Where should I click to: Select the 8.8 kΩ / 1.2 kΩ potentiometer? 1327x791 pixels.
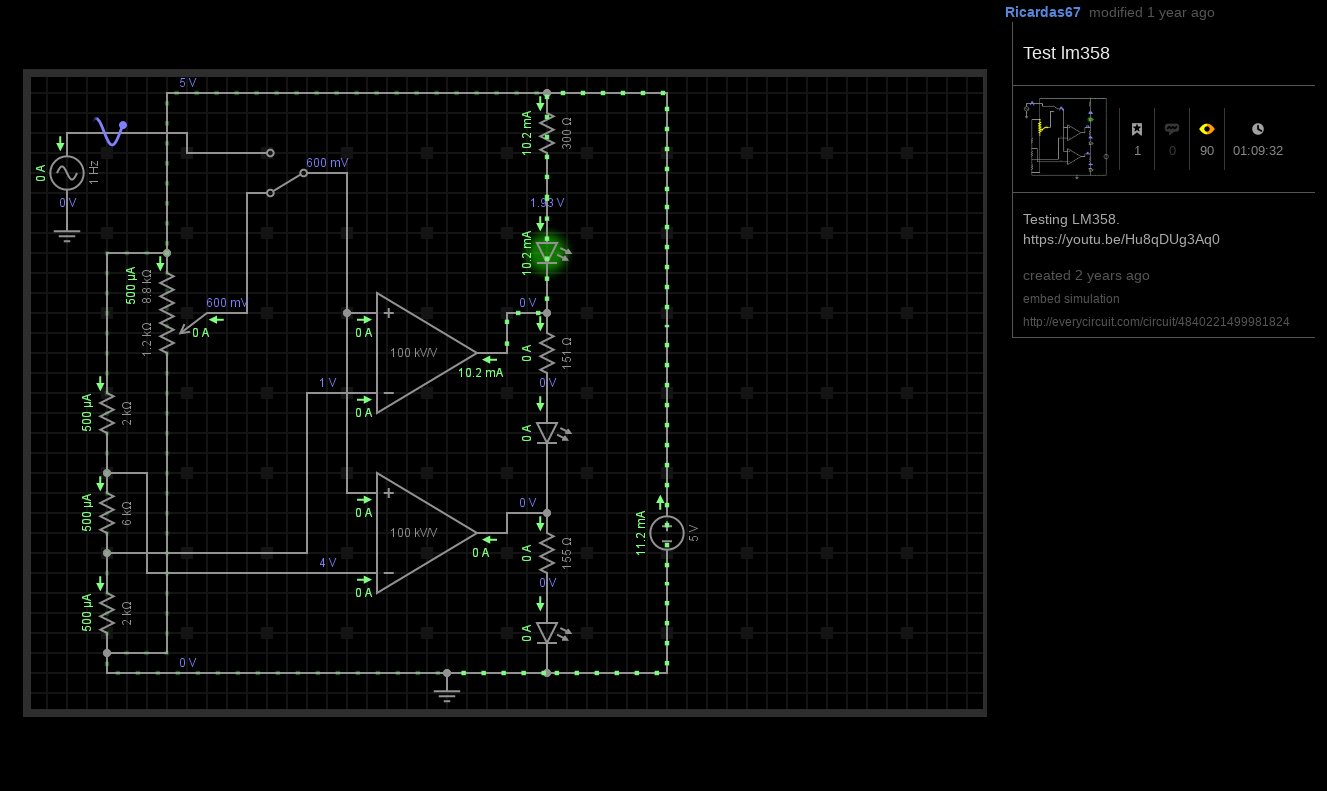click(167, 312)
